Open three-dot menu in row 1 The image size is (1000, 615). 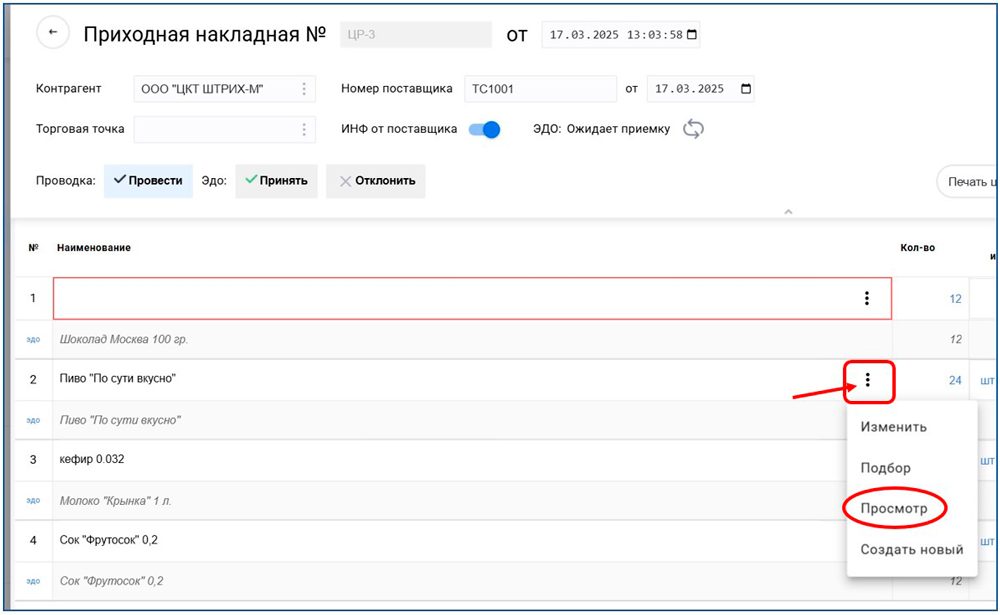pyautogui.click(x=866, y=298)
